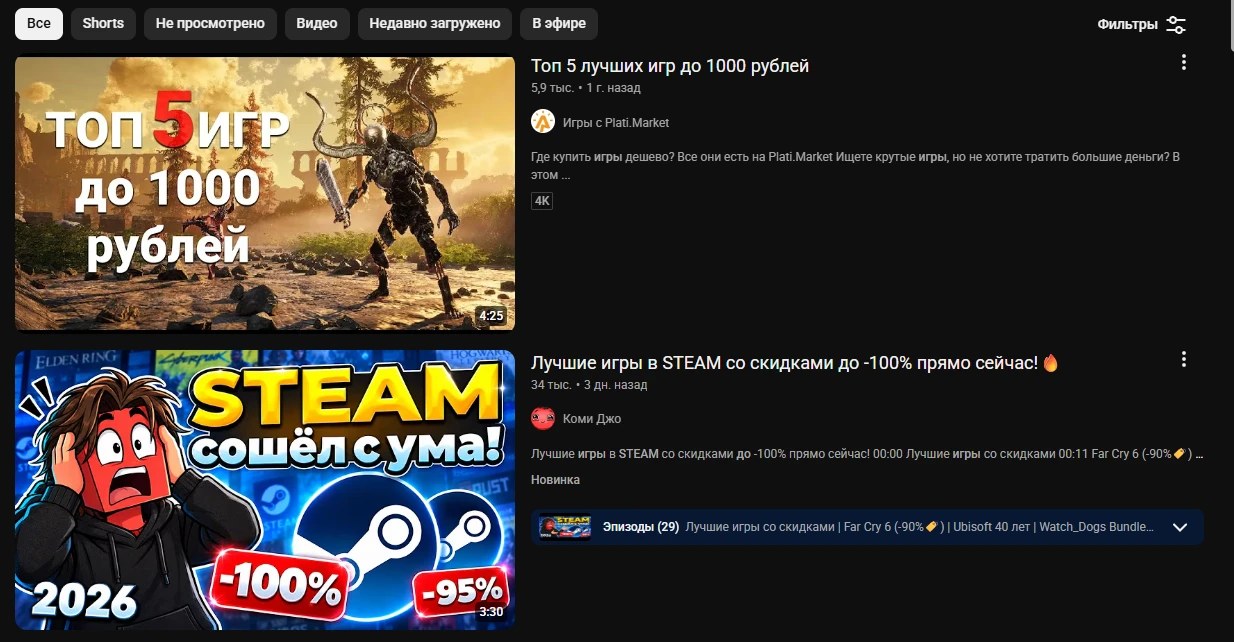Click the Игры с Plati.Market channel avatar
This screenshot has width=1234, height=642.
tap(543, 122)
